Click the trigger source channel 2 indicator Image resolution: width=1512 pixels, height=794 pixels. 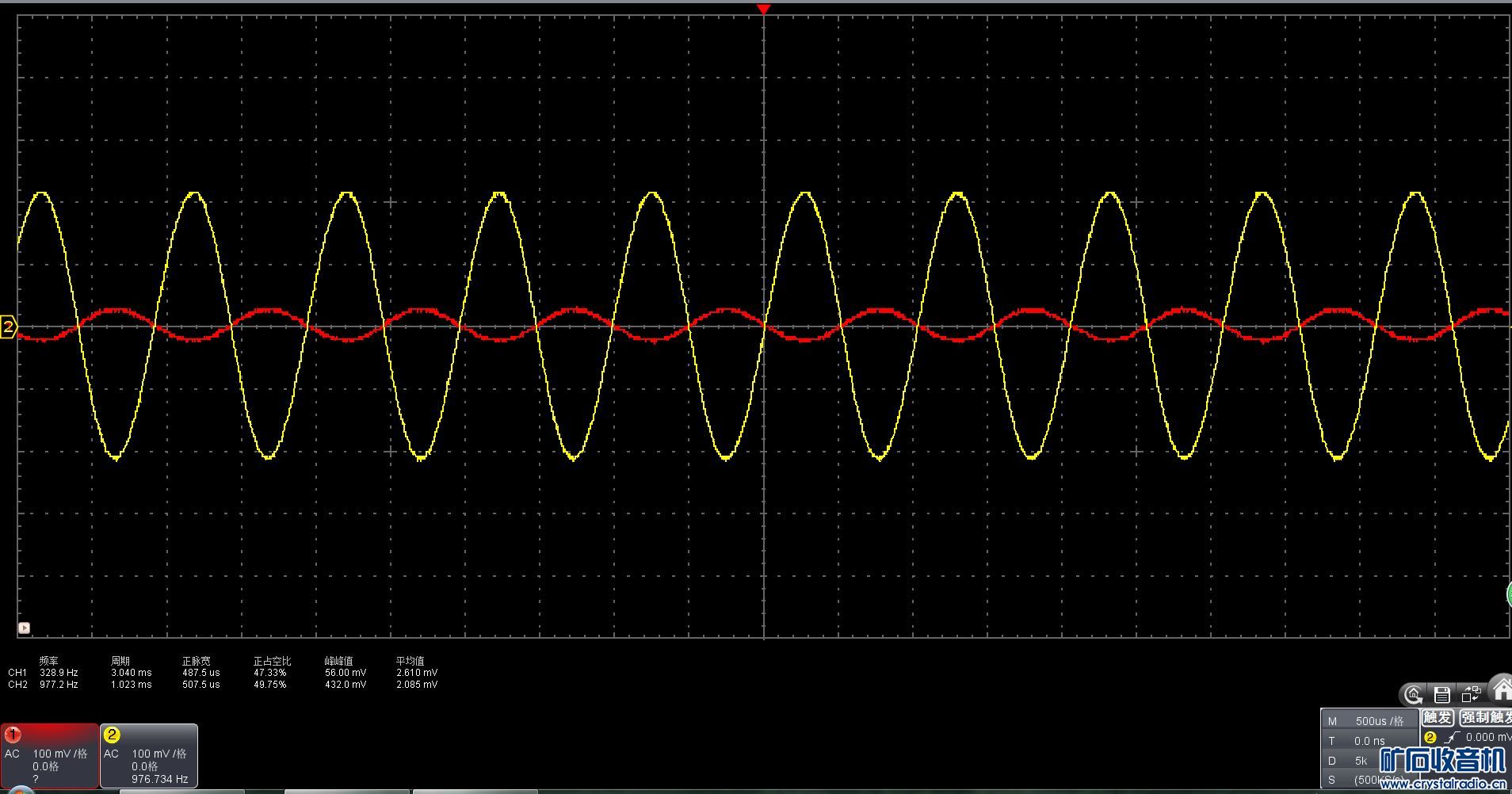(x=1430, y=738)
